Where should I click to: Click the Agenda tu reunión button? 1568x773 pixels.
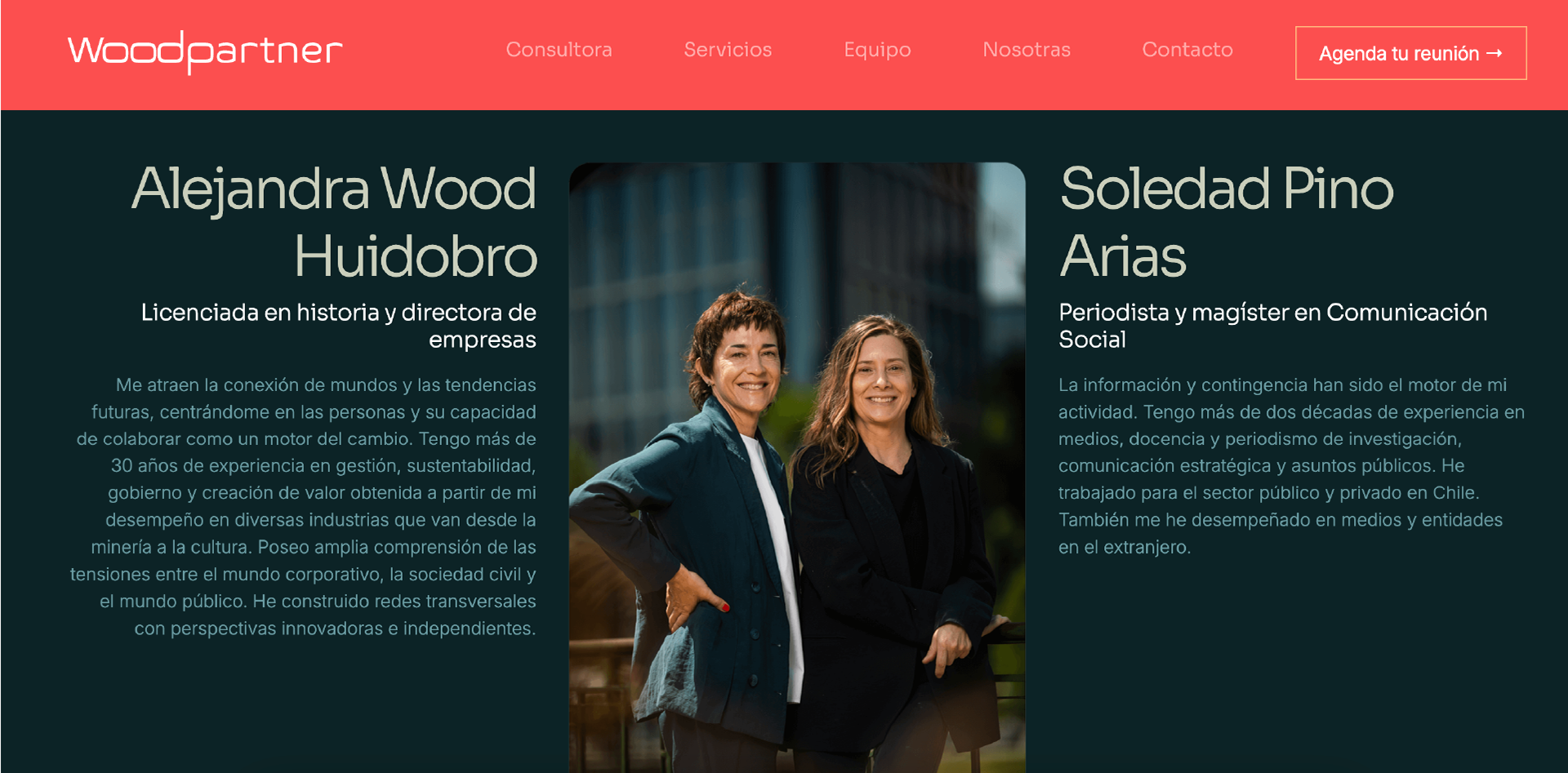coord(1410,53)
